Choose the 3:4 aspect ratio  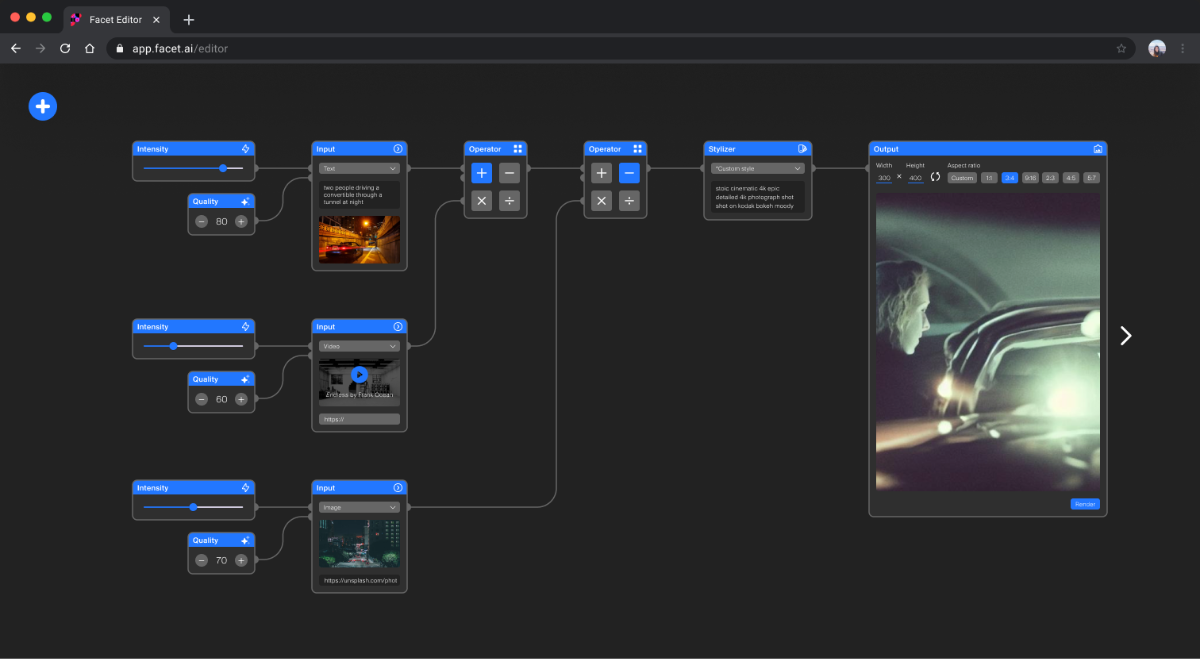click(x=1010, y=178)
